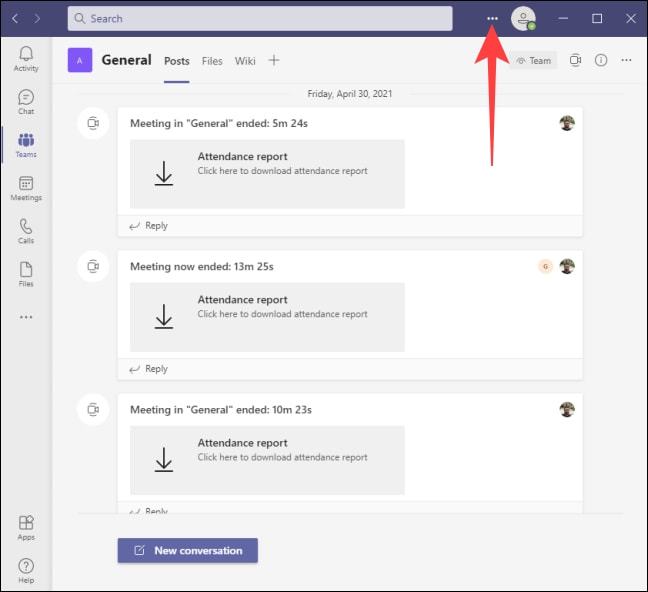Open the Activity bell in sidebar
The width and height of the screenshot is (648, 592).
coord(26,59)
